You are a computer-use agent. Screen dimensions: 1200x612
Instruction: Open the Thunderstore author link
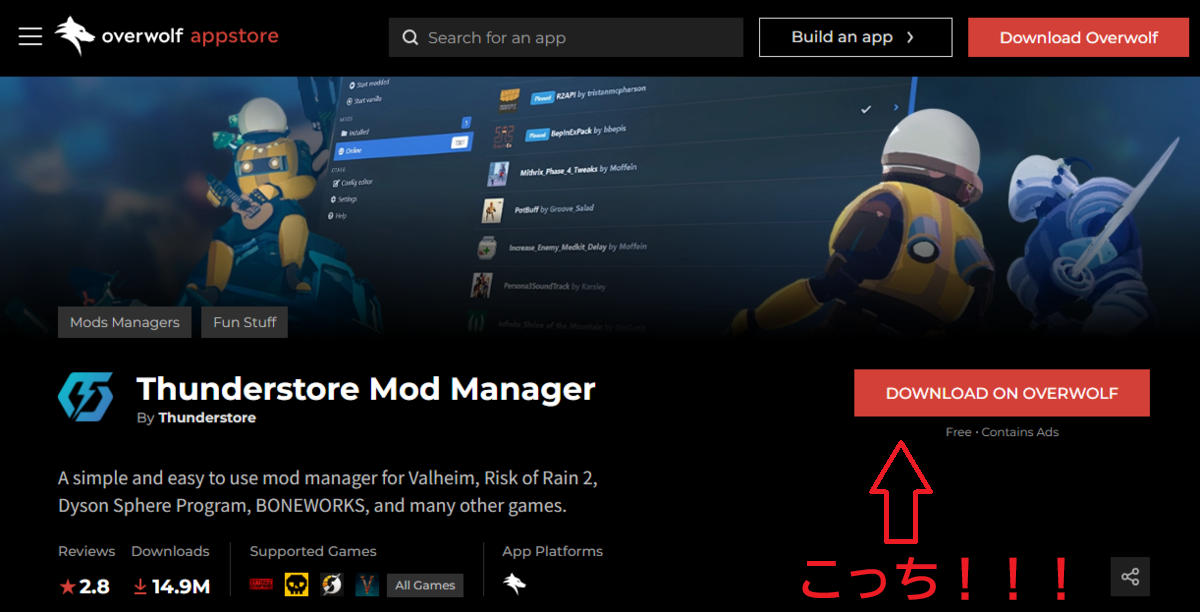coord(207,418)
